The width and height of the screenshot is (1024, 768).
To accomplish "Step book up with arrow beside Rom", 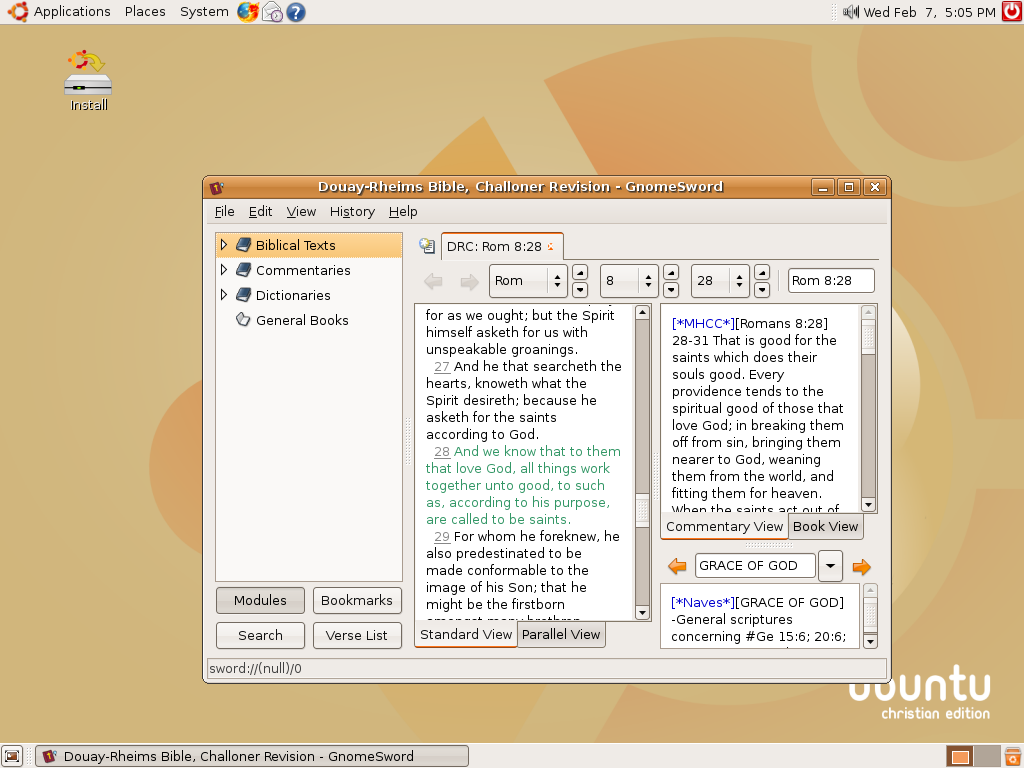I will click(x=580, y=272).
